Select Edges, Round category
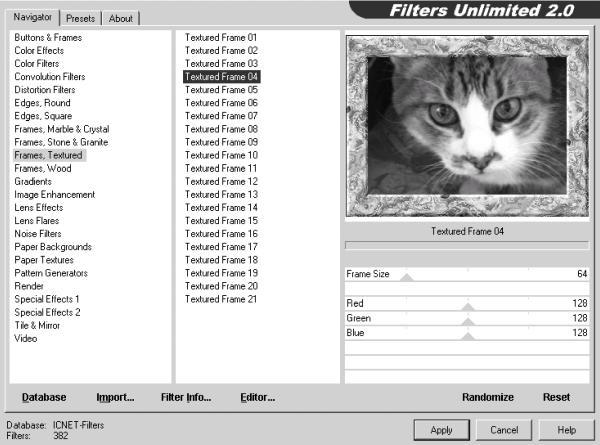This screenshot has height=445, width=600. 42,103
